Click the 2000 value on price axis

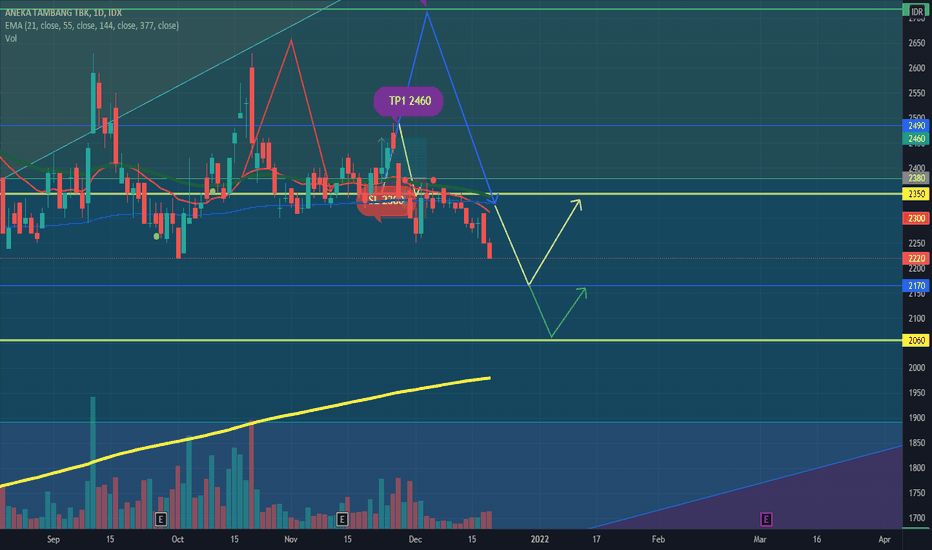(x=917, y=367)
